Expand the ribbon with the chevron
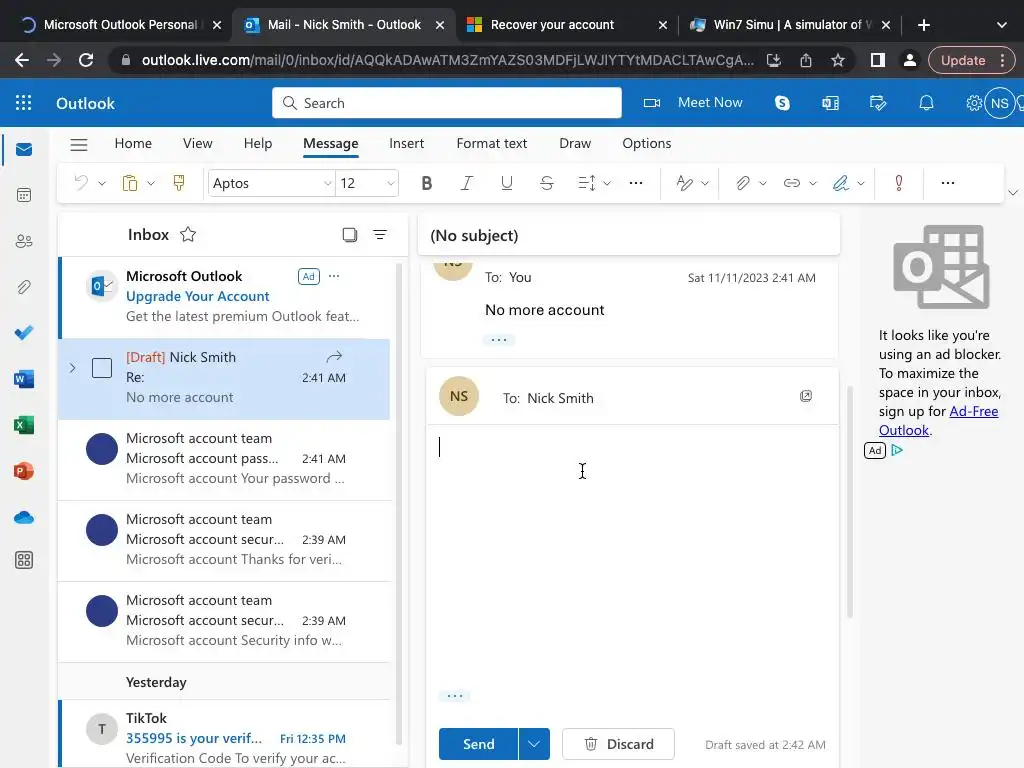The width and height of the screenshot is (1024, 768). coord(1013,193)
